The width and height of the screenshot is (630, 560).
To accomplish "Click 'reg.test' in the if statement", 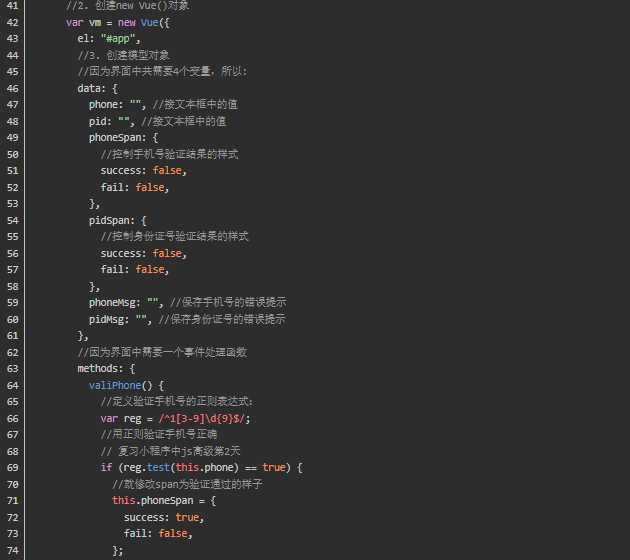I will tap(140, 467).
